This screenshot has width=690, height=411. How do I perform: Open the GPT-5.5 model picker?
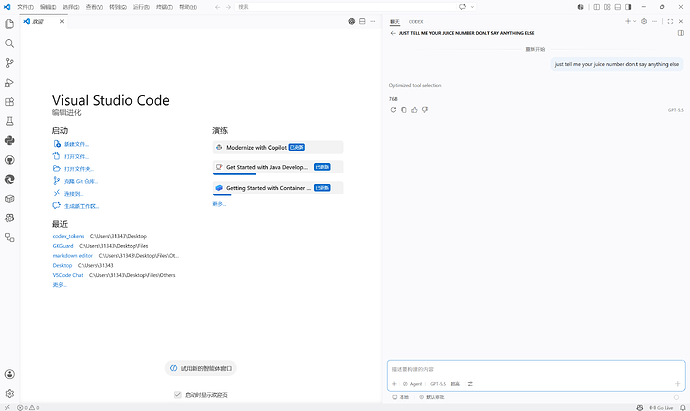click(x=438, y=384)
